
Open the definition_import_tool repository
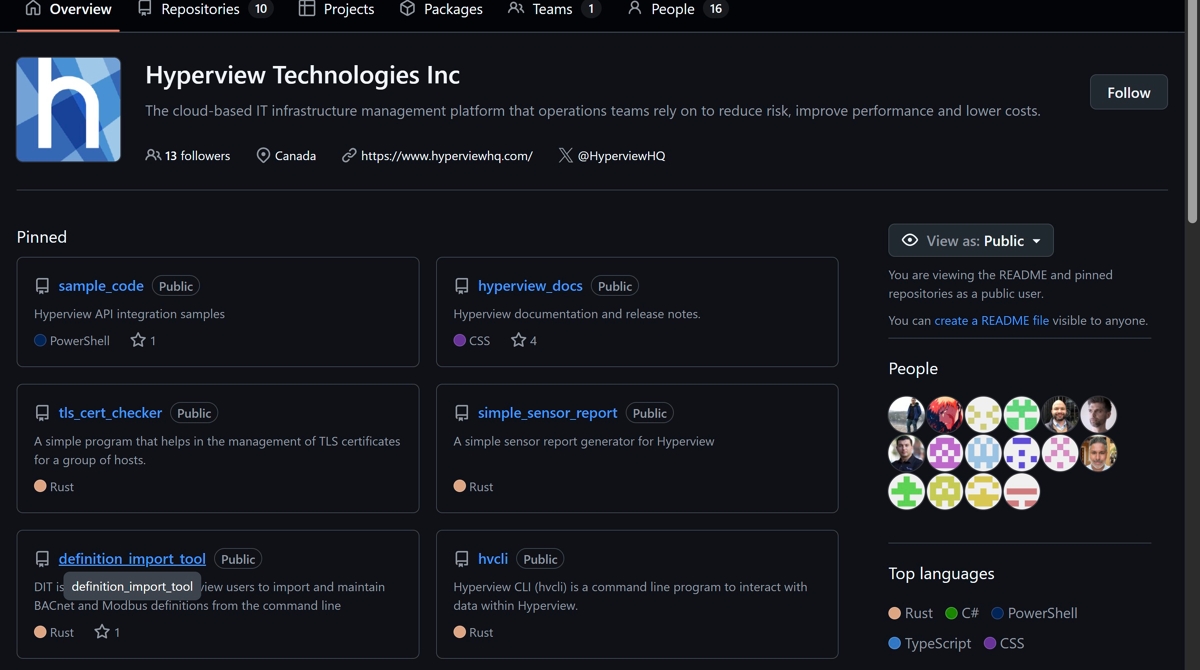pyautogui.click(x=132, y=559)
